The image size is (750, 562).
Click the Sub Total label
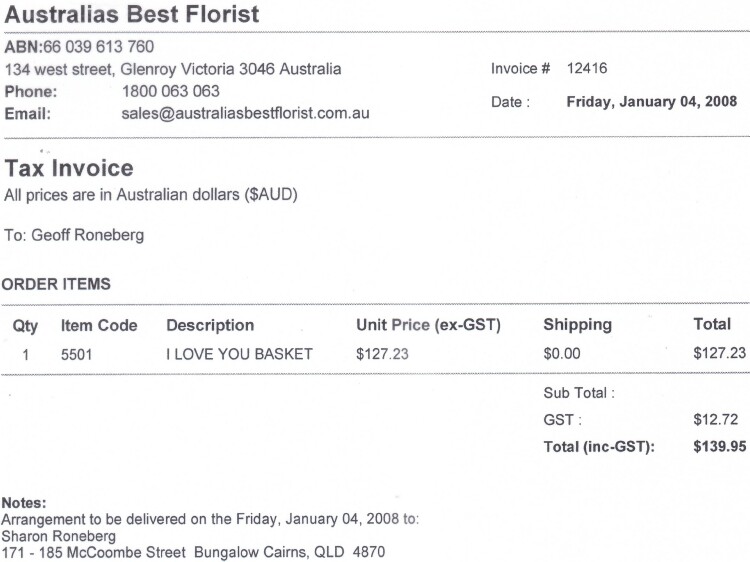(x=579, y=393)
